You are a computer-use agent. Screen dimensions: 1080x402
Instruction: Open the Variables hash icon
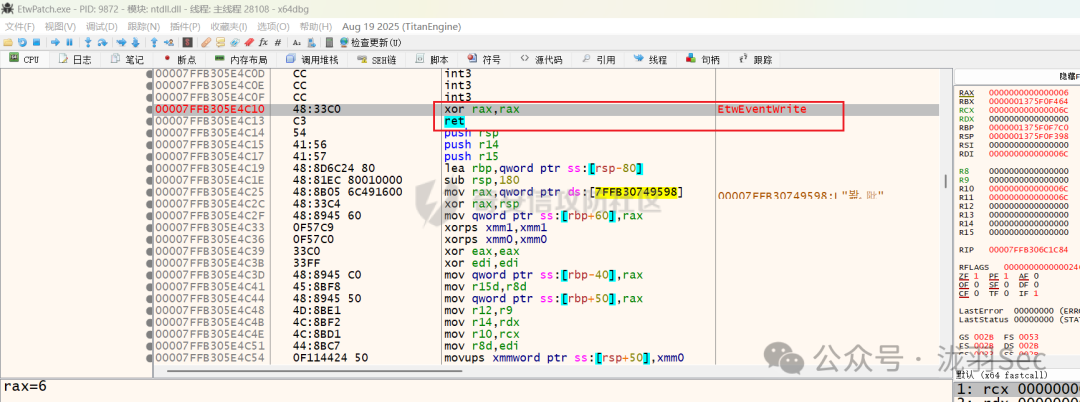[278, 43]
